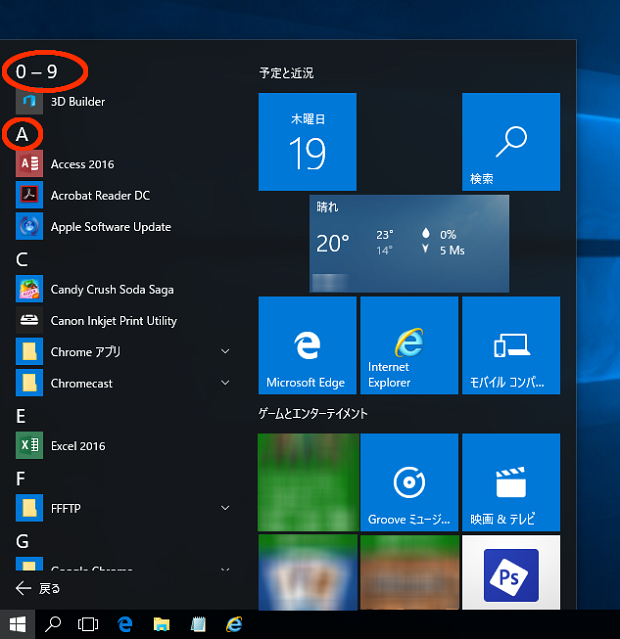
Task: Click the letter F section header
Action: [x=20, y=478]
